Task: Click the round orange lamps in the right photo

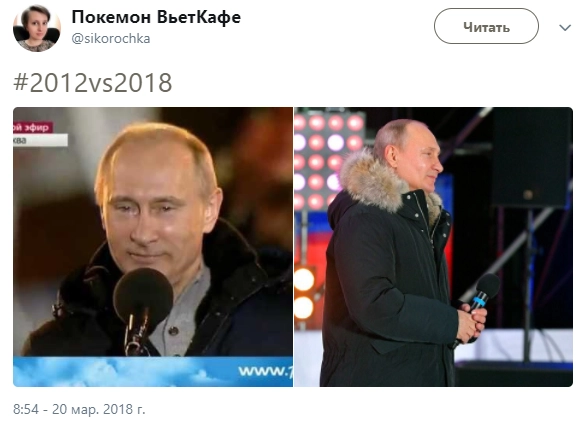Action: pos(304,294)
